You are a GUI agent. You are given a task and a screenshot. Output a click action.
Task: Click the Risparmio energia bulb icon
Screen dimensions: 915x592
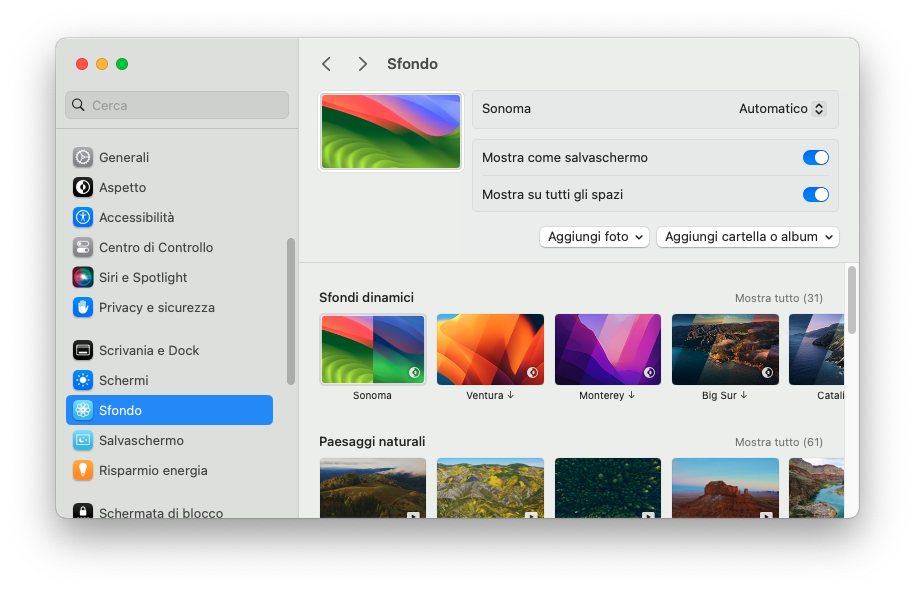click(x=83, y=470)
